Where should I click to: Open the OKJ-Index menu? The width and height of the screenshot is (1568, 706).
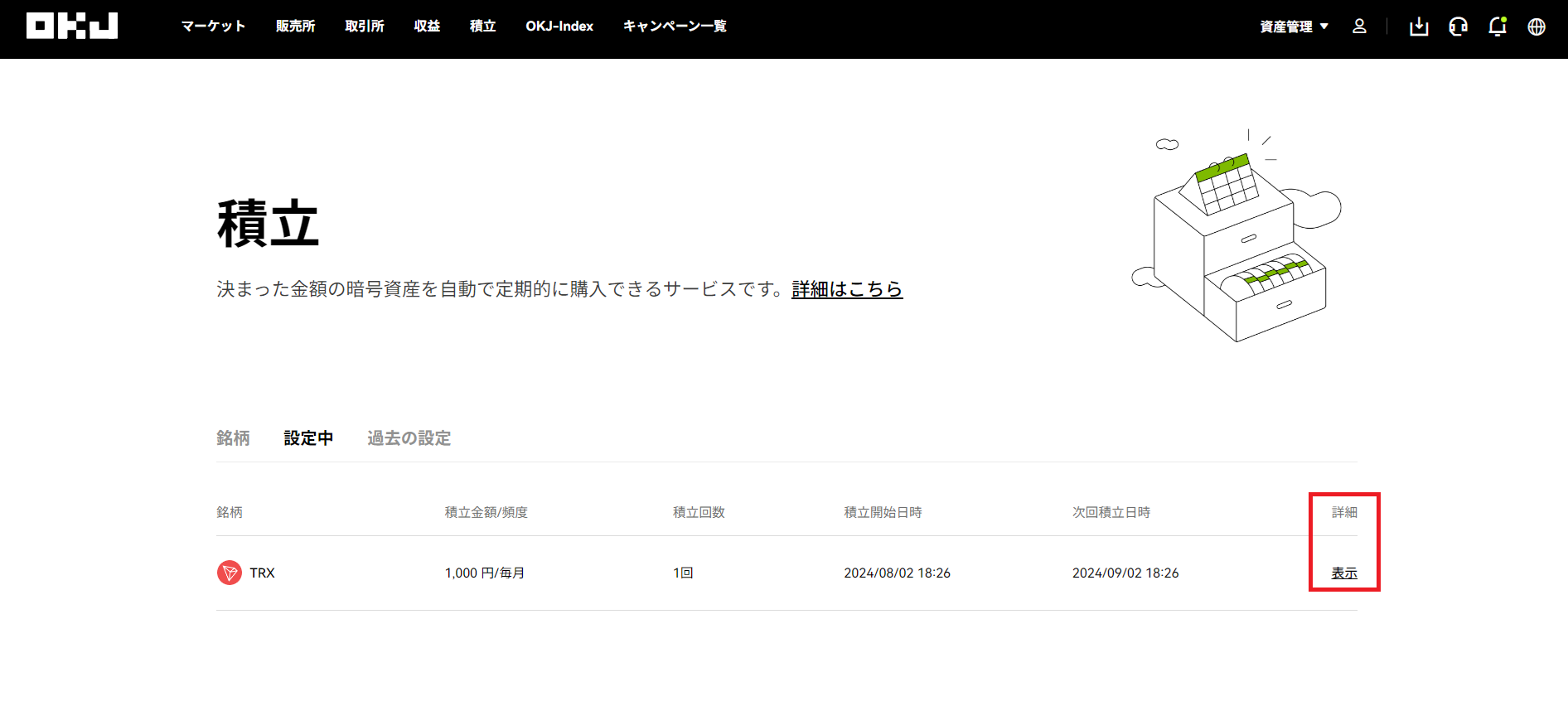559,27
